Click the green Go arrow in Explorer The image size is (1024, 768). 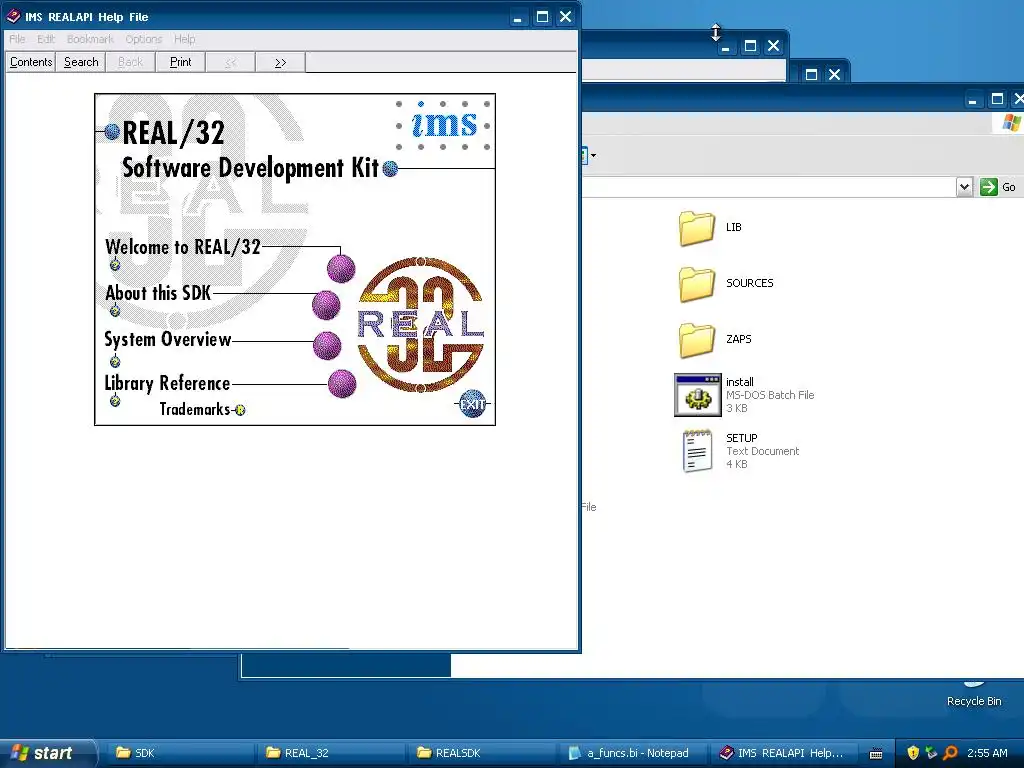pos(989,187)
